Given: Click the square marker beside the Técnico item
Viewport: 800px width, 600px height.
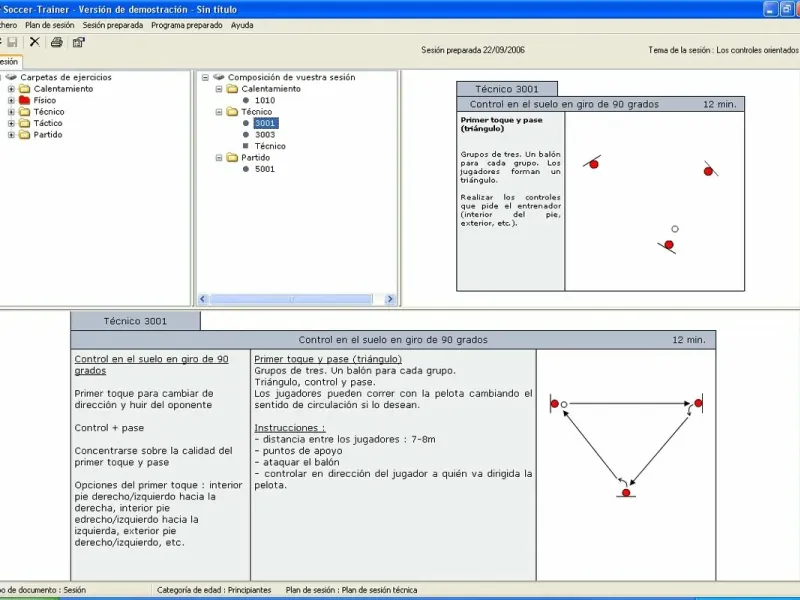Looking at the screenshot, I should [x=246, y=146].
